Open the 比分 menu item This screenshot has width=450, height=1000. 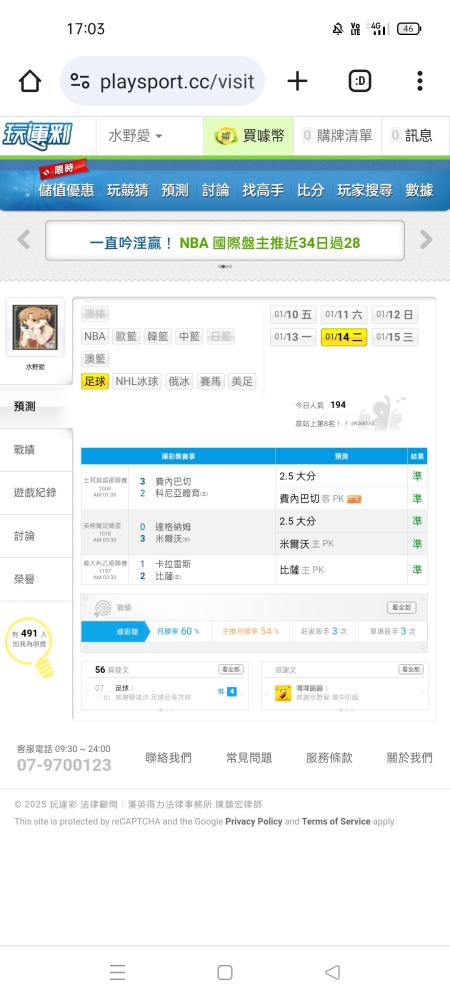coord(310,190)
